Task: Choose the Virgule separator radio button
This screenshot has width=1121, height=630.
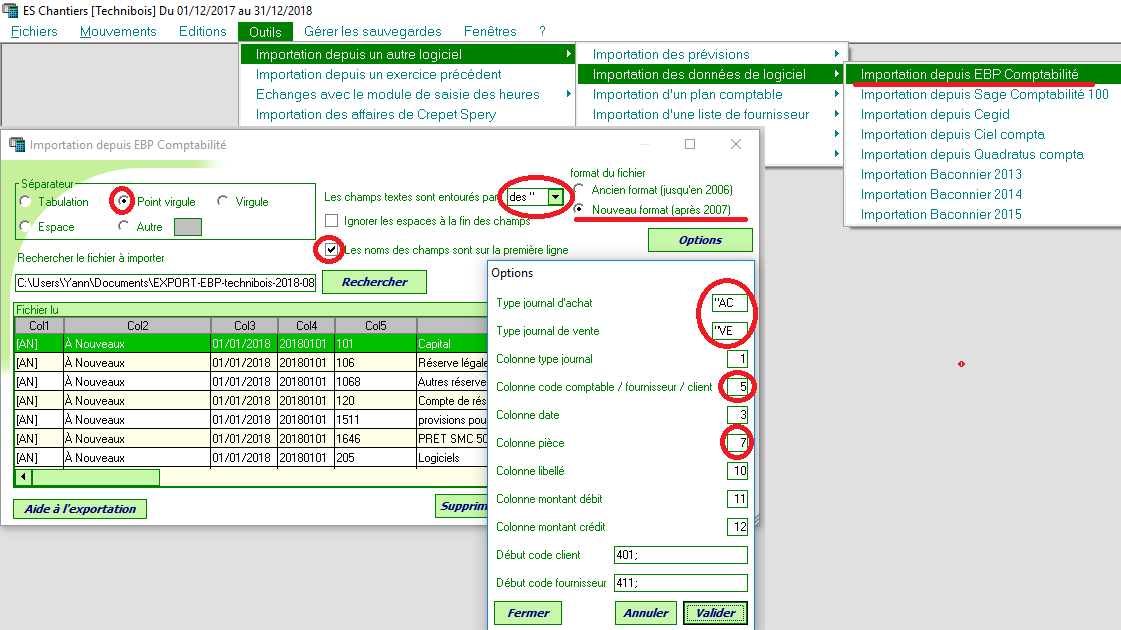Action: [x=222, y=201]
